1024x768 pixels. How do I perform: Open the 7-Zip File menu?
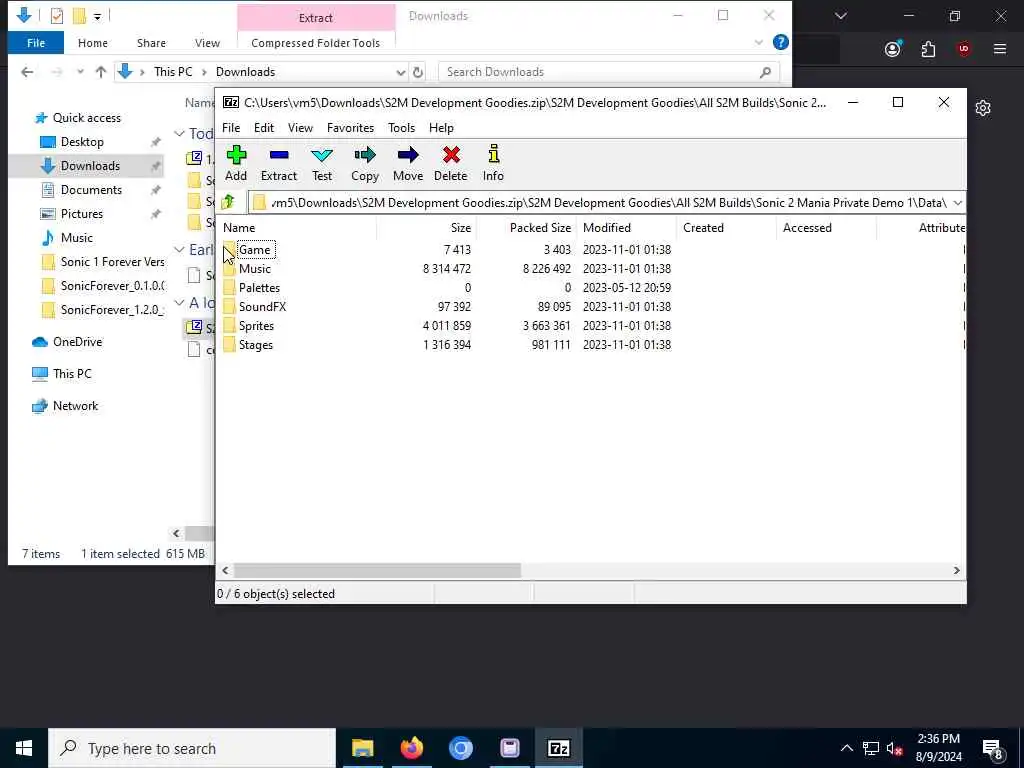[231, 128]
